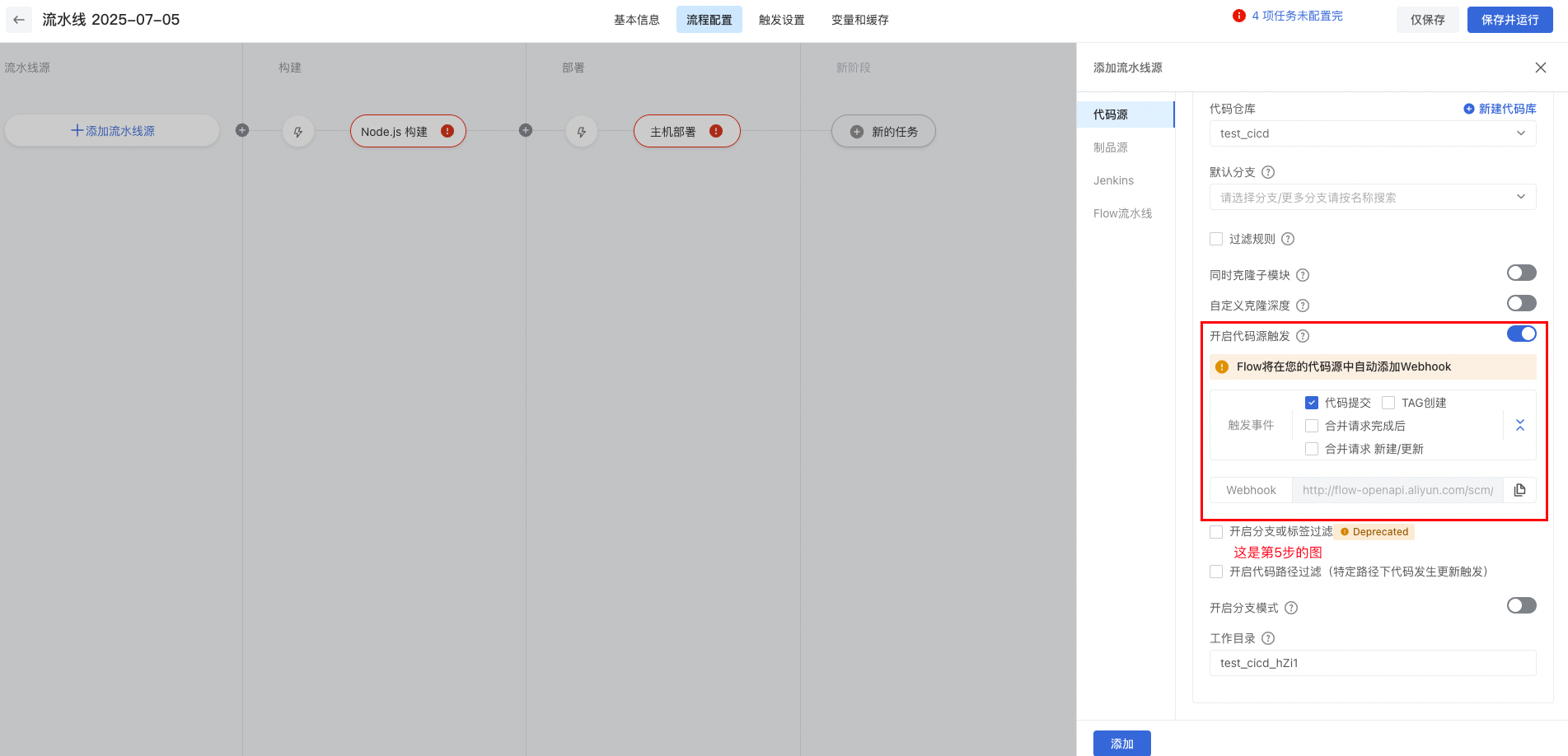The height and width of the screenshot is (756, 1568).
Task: Close the 添加流水线源 panel
Action: 1540,68
